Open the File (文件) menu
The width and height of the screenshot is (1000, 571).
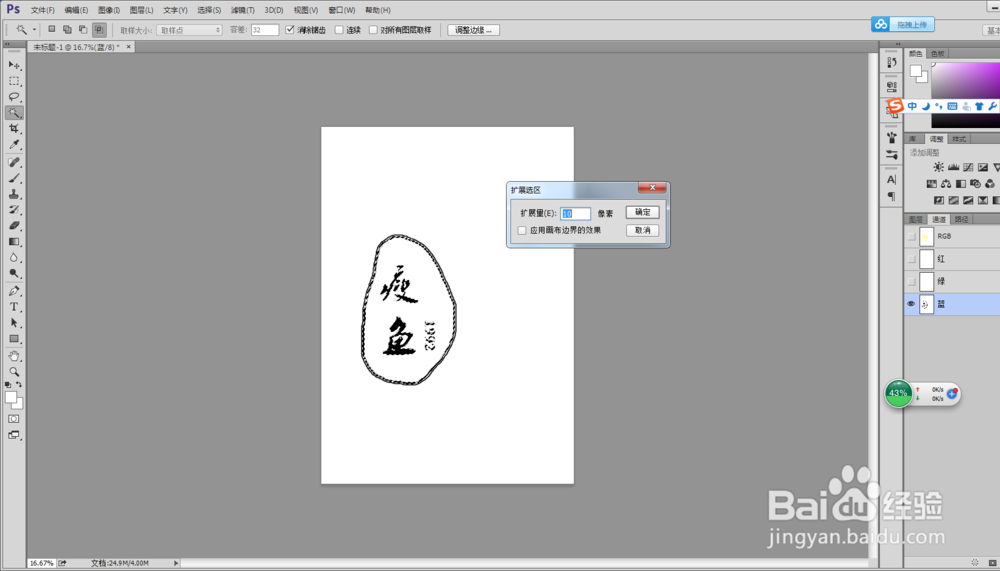coord(43,10)
